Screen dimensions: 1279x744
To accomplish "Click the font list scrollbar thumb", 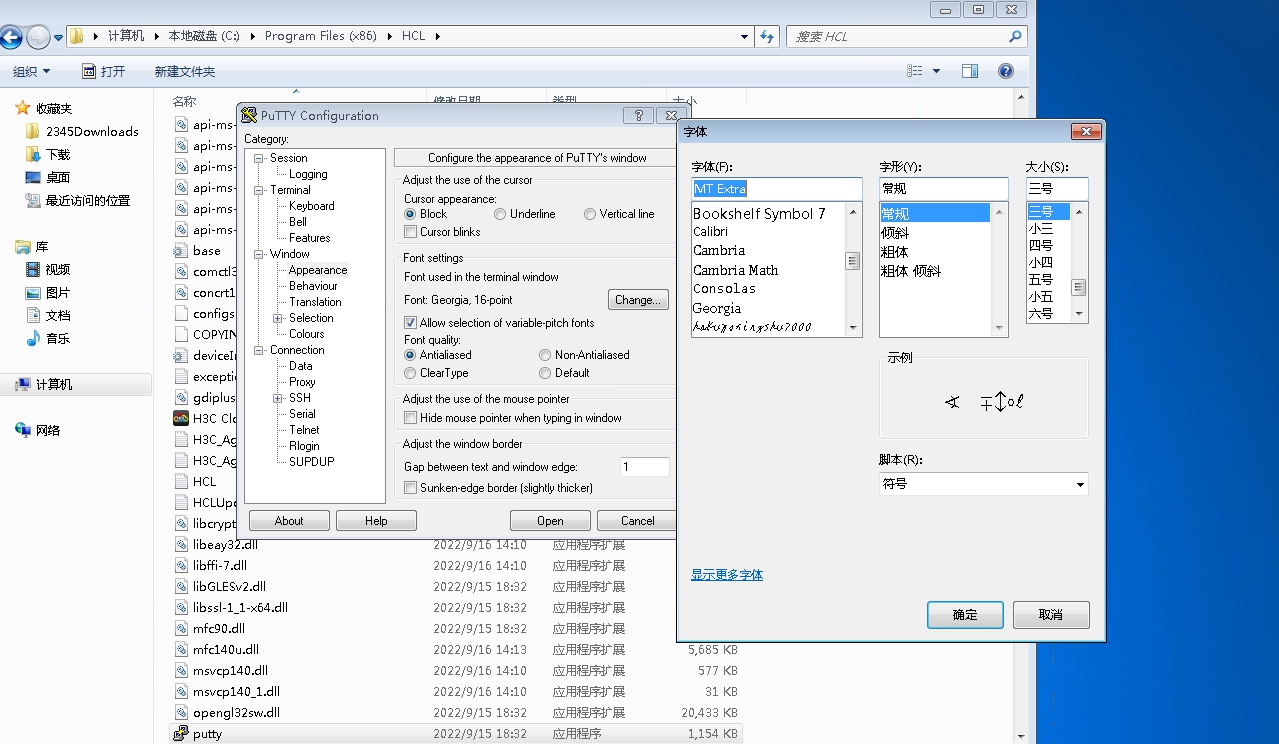I will coord(853,261).
